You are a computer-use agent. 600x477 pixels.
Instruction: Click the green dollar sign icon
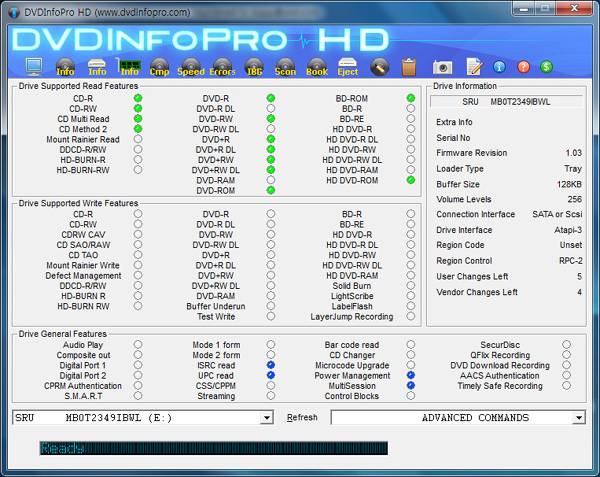click(x=546, y=67)
